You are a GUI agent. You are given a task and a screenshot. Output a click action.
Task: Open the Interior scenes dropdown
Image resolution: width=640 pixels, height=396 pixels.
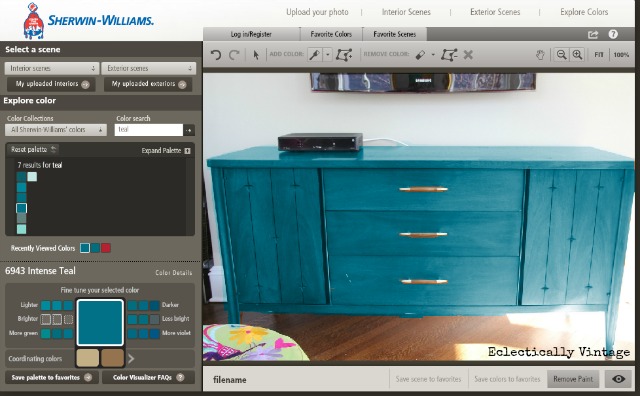[x=51, y=68]
